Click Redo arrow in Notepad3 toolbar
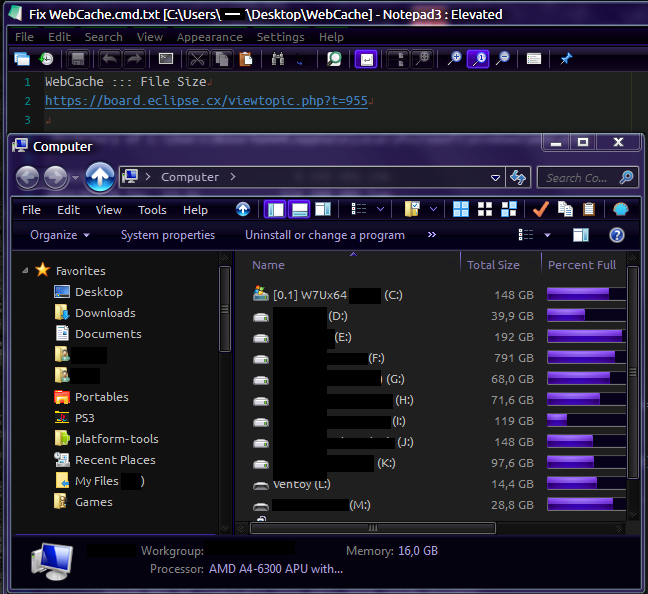This screenshot has height=594, width=648. [x=133, y=59]
